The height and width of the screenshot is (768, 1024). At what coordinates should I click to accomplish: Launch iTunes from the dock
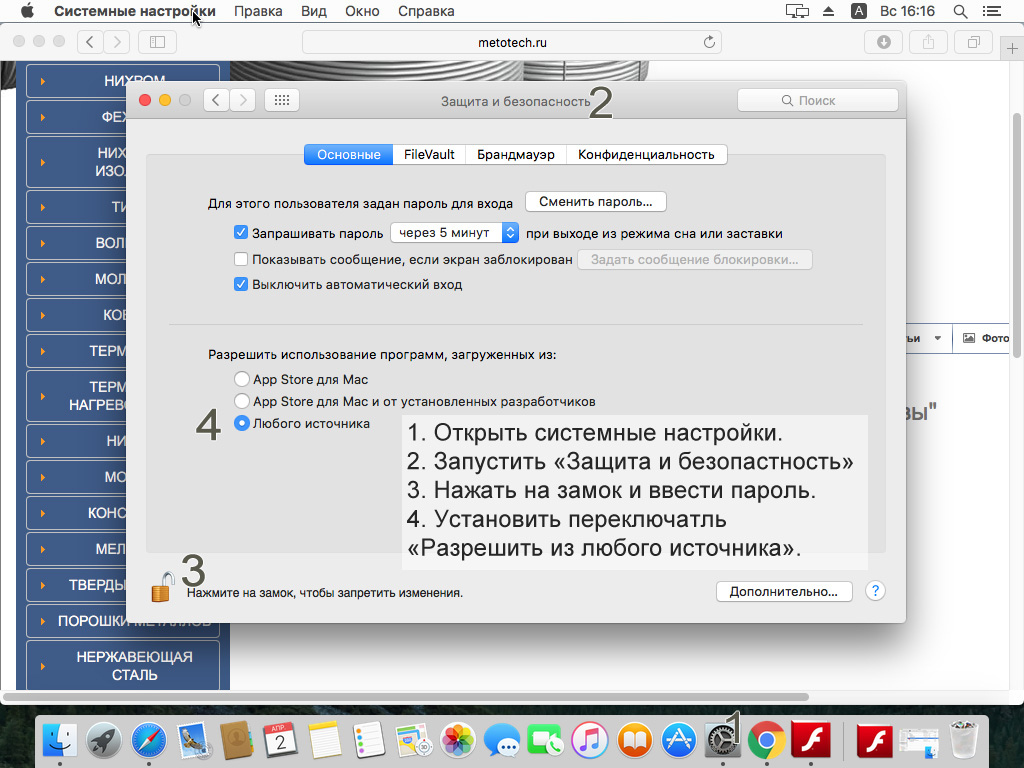pos(590,741)
